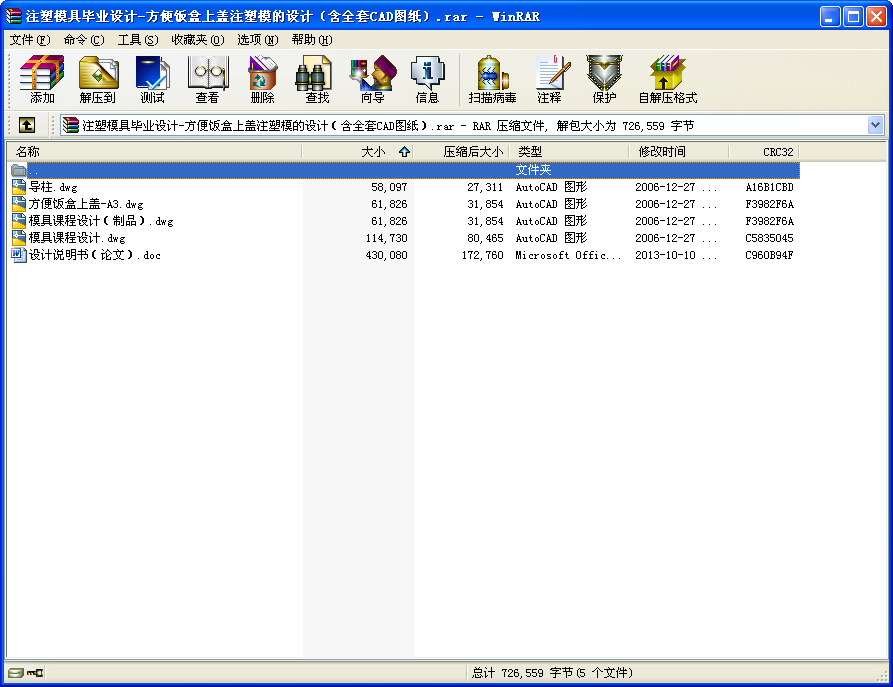
Task: Click the 解压到 (Extract To) icon
Action: pyautogui.click(x=98, y=80)
